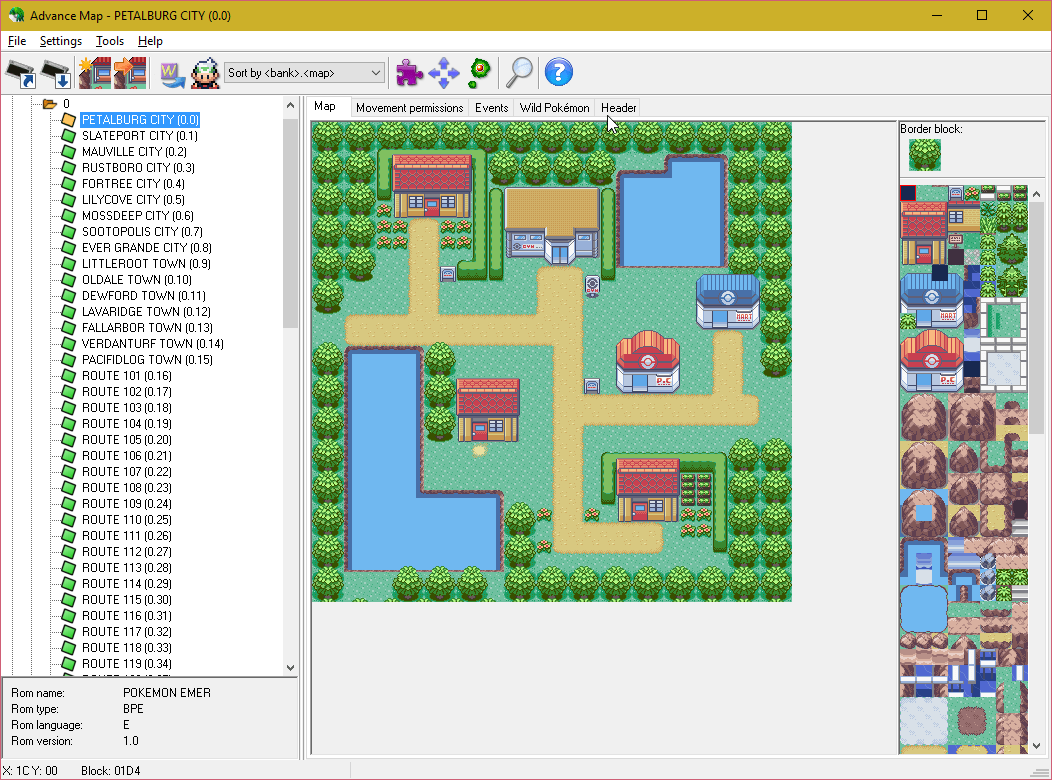Collapse the bank 0 folder in the map tree
1052x780 pixels.
click(49, 103)
